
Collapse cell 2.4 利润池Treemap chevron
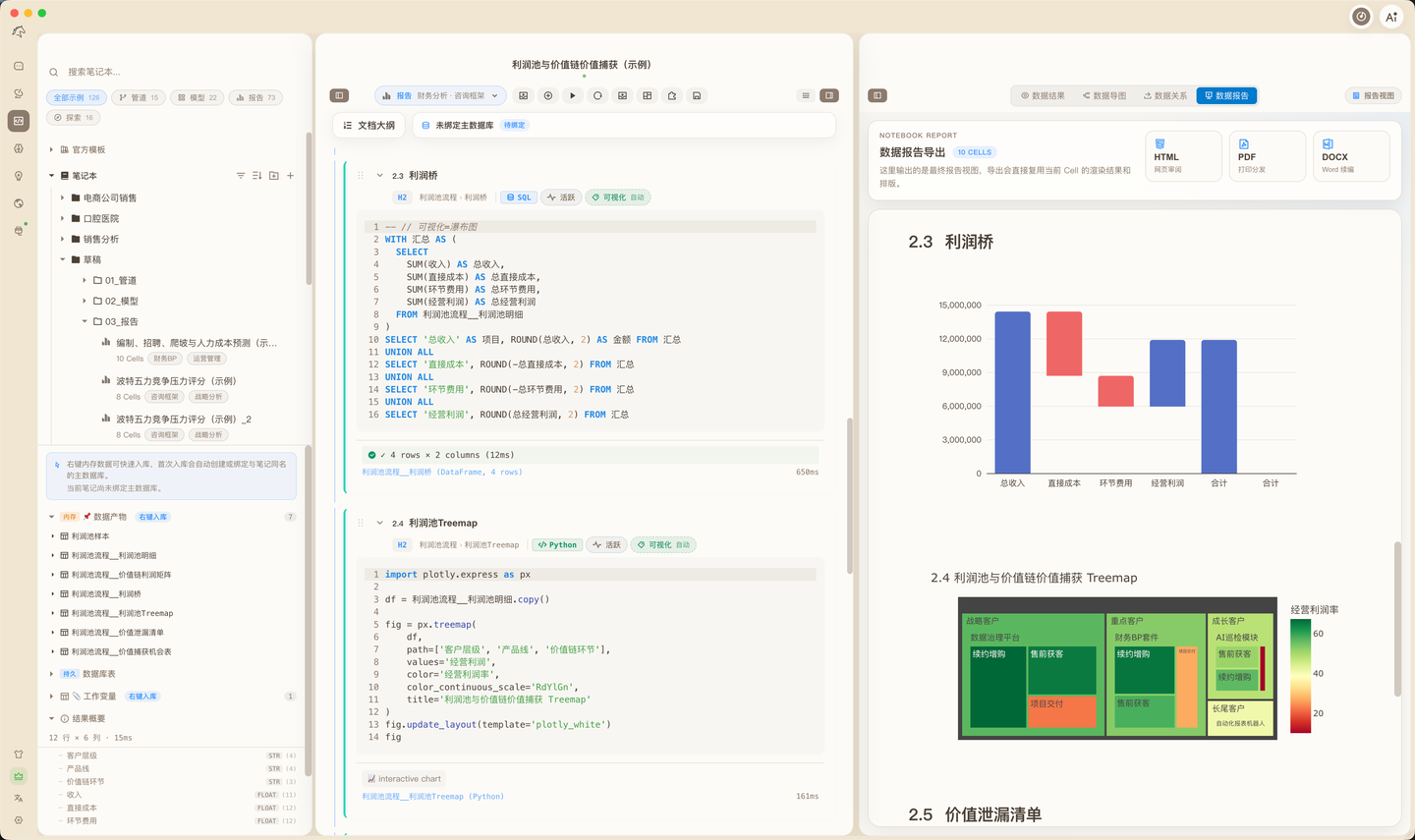(x=380, y=524)
